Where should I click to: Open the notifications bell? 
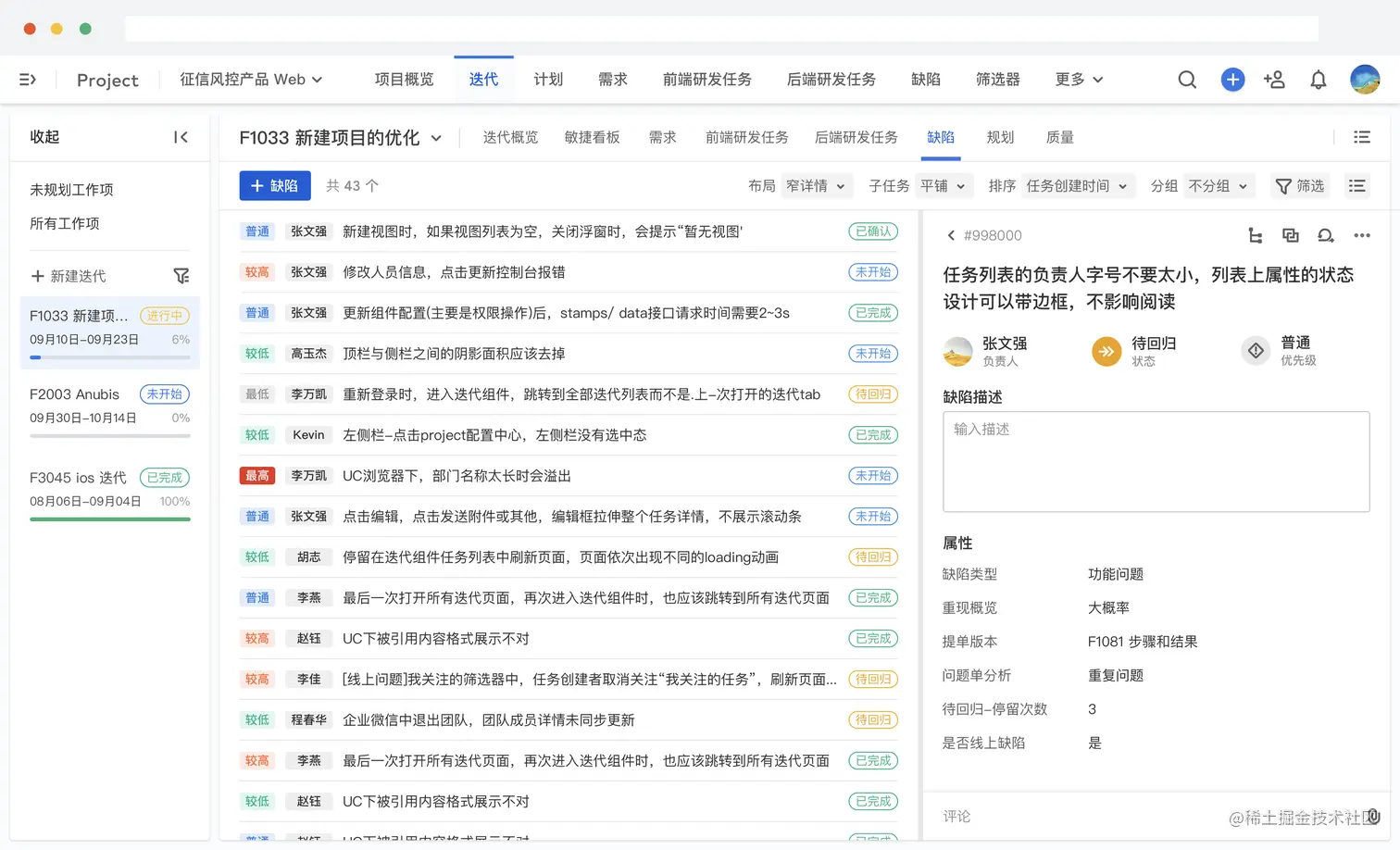[x=1319, y=80]
